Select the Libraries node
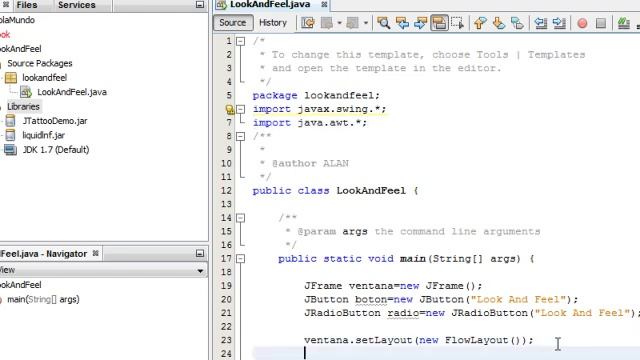Image resolution: width=640 pixels, height=360 pixels. coord(23,107)
